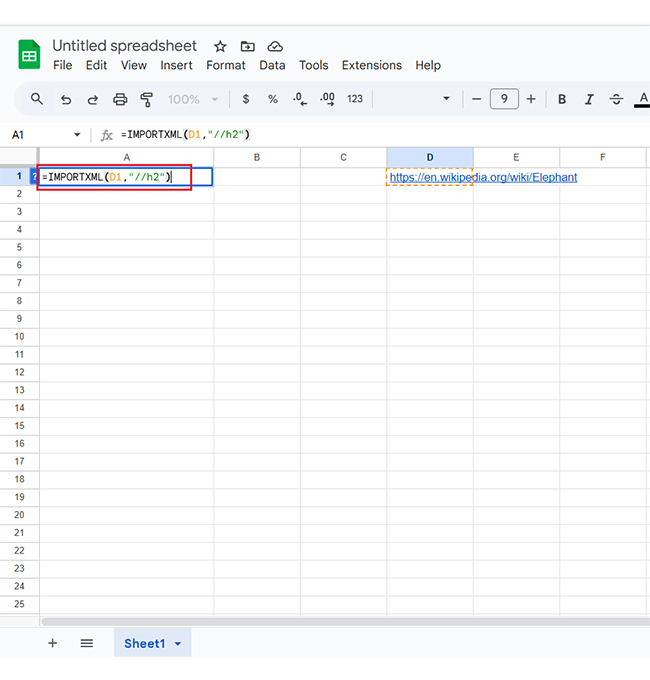Open the Extensions menu

(x=371, y=65)
